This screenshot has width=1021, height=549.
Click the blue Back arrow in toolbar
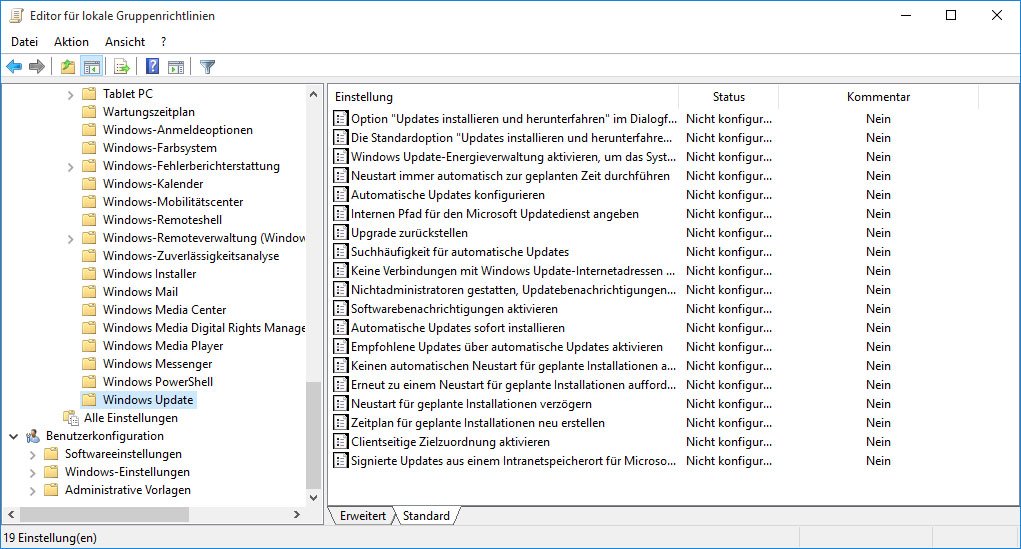coord(14,67)
